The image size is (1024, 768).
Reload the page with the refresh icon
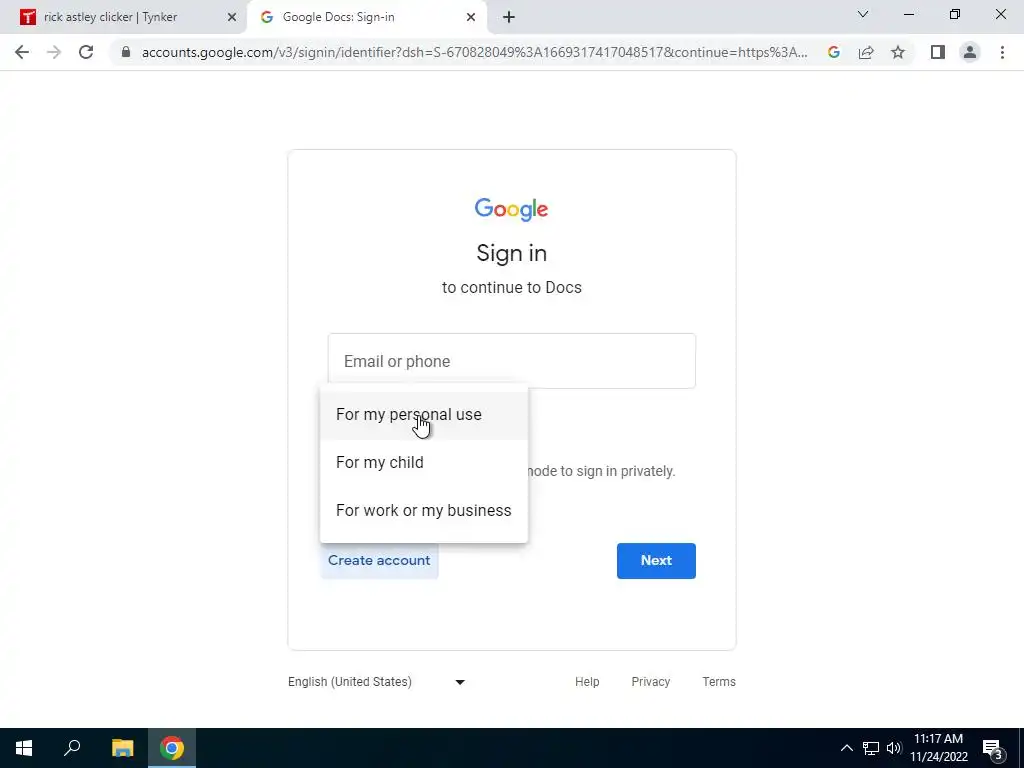tap(86, 52)
